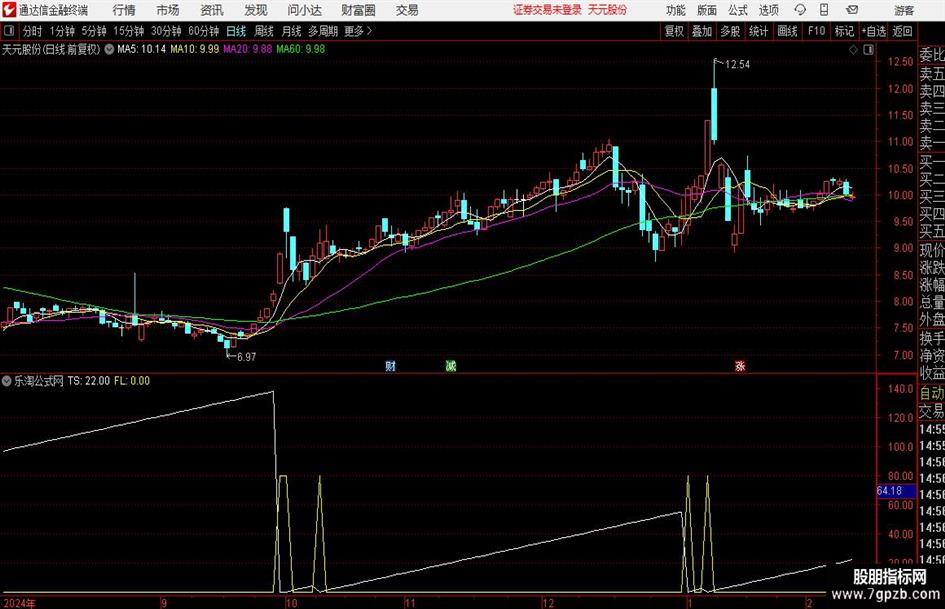Expand the dropdown arrow beside 乐淘公式网 indicator
This screenshot has height=609, width=945.
7,381
